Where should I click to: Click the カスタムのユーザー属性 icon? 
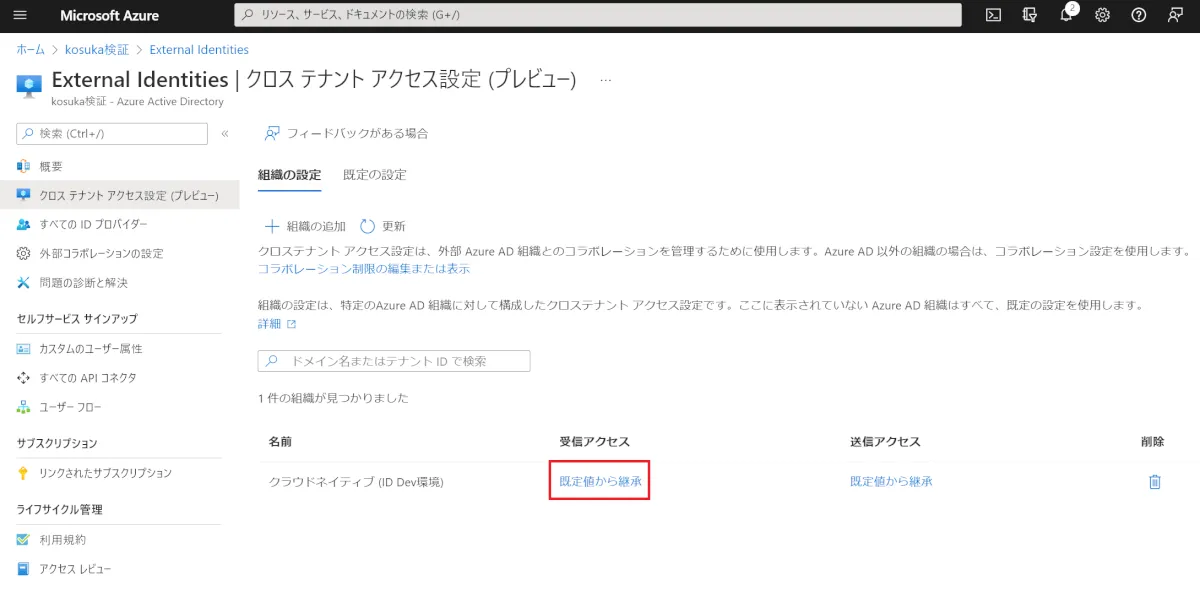click(24, 349)
